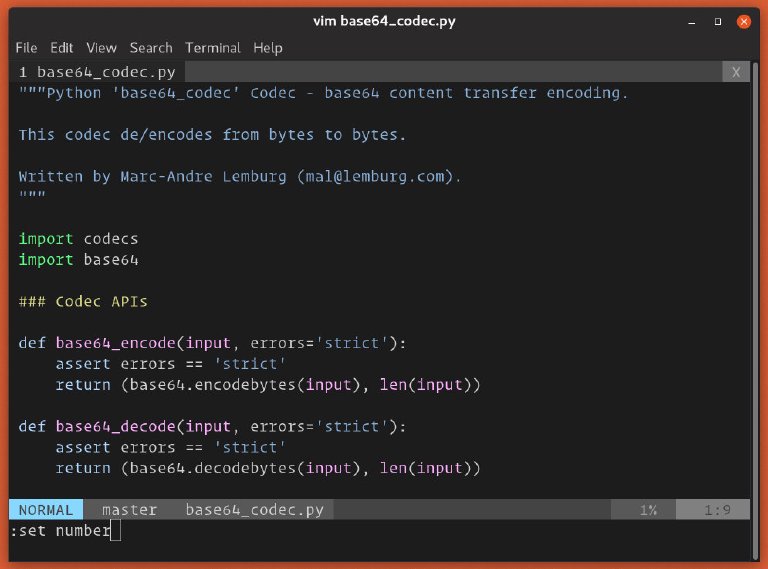768x569 pixels.
Task: Minimize the terminal window
Action: tap(693, 21)
